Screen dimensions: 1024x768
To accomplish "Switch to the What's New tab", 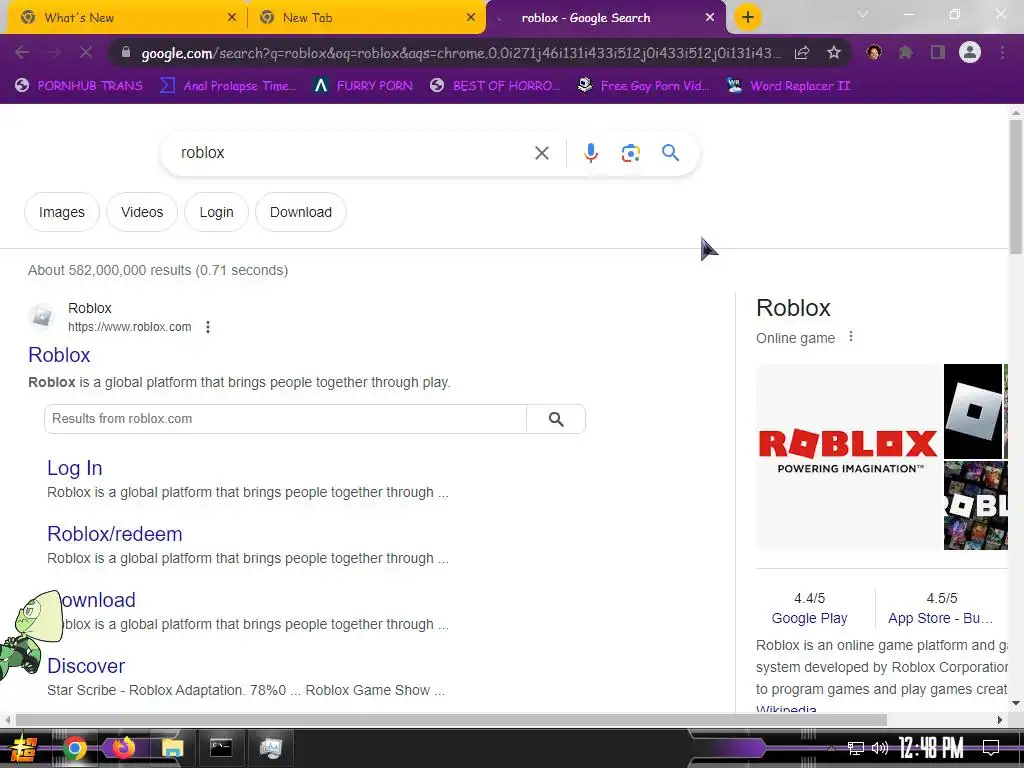I will [123, 18].
